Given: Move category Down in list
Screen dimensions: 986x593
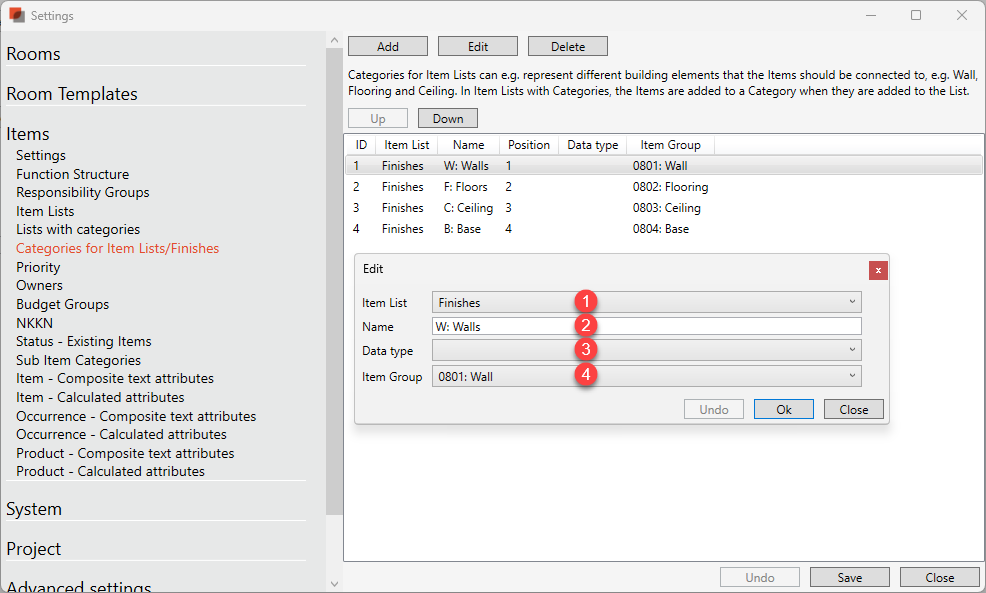Looking at the screenshot, I should point(447,119).
